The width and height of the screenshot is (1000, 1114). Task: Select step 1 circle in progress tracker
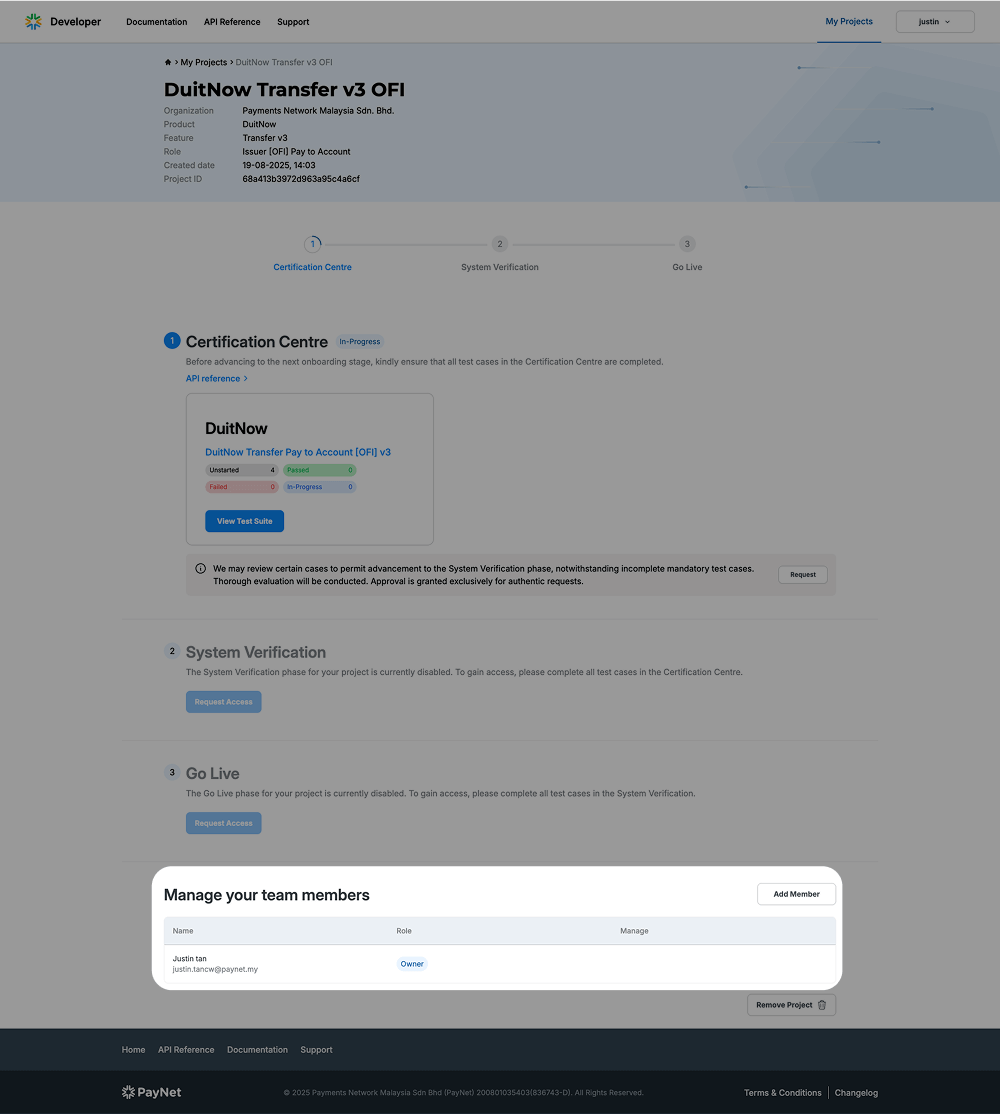312,244
